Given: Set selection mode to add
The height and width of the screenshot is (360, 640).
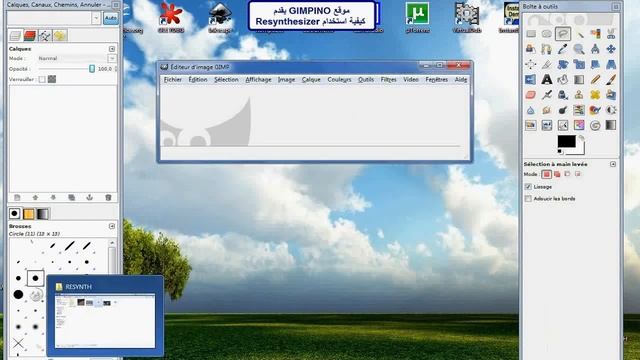Looking at the screenshot, I should [557, 174].
